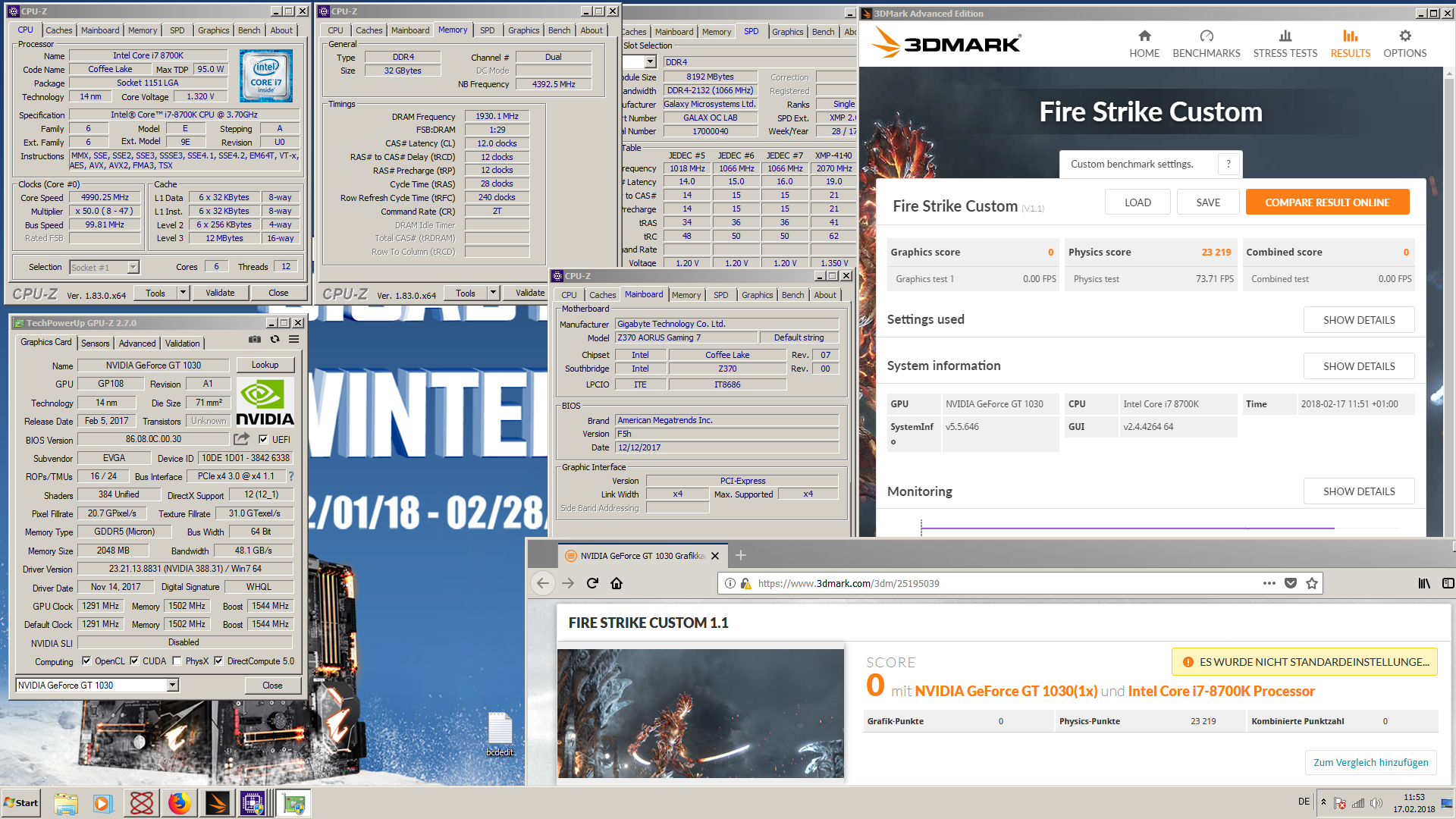
Task: Click the browser forward arrow
Action: tap(568, 583)
